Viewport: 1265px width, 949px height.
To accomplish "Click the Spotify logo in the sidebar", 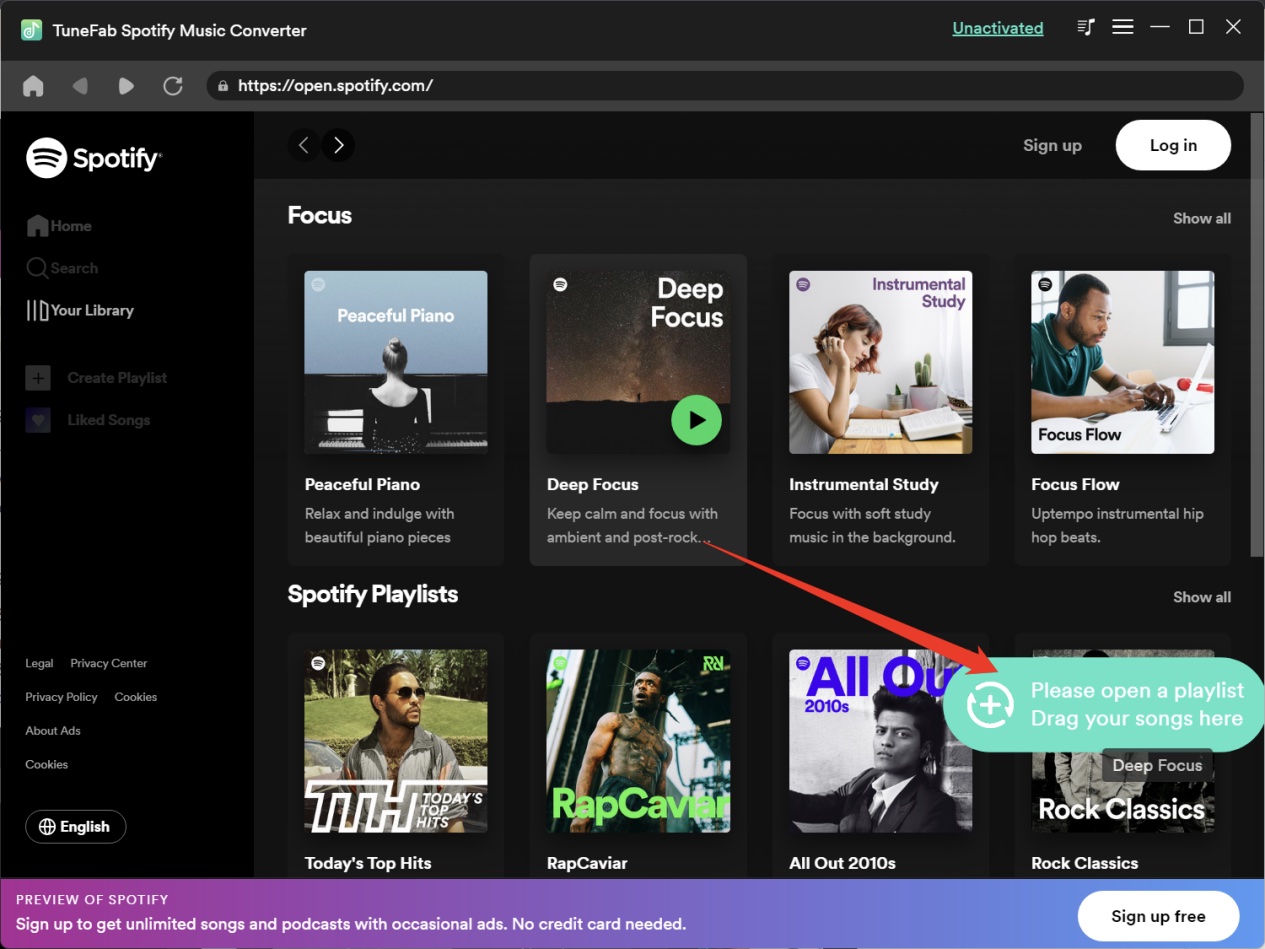I will (94, 157).
